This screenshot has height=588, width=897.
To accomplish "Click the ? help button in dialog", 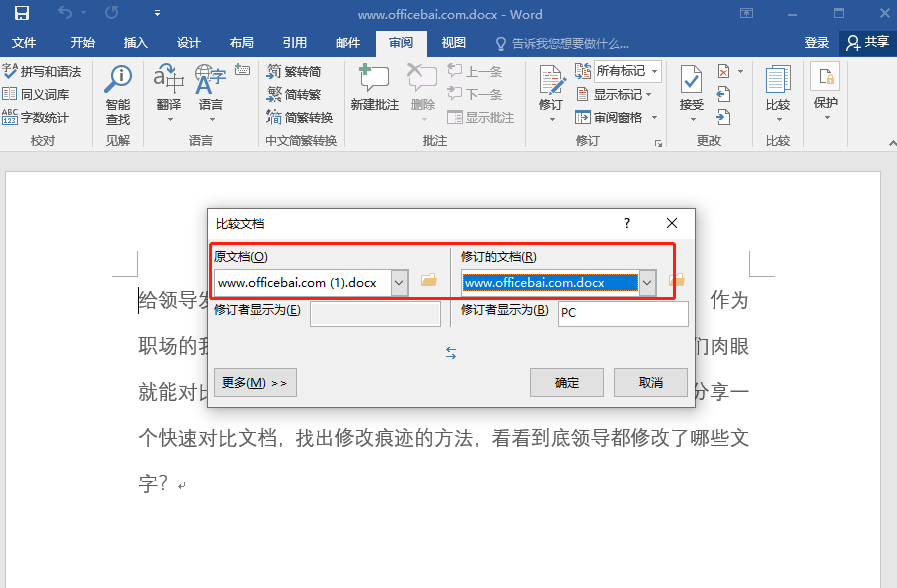I will pyautogui.click(x=627, y=223).
